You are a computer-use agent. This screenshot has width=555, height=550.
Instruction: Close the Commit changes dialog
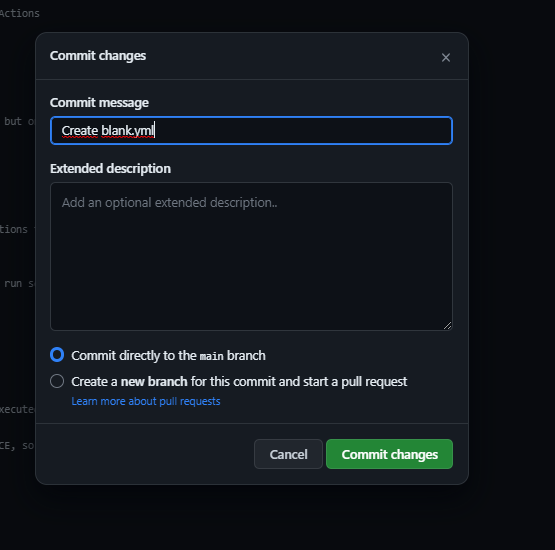446,57
